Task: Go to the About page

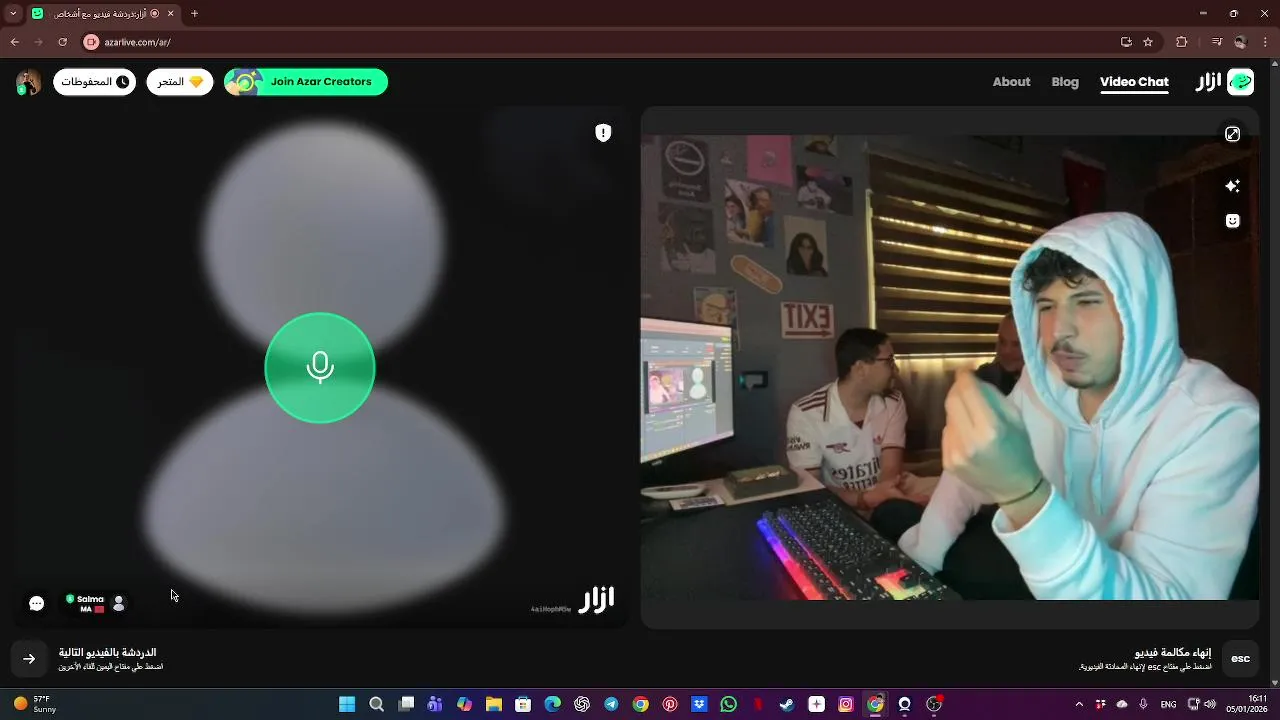Action: tap(1011, 82)
